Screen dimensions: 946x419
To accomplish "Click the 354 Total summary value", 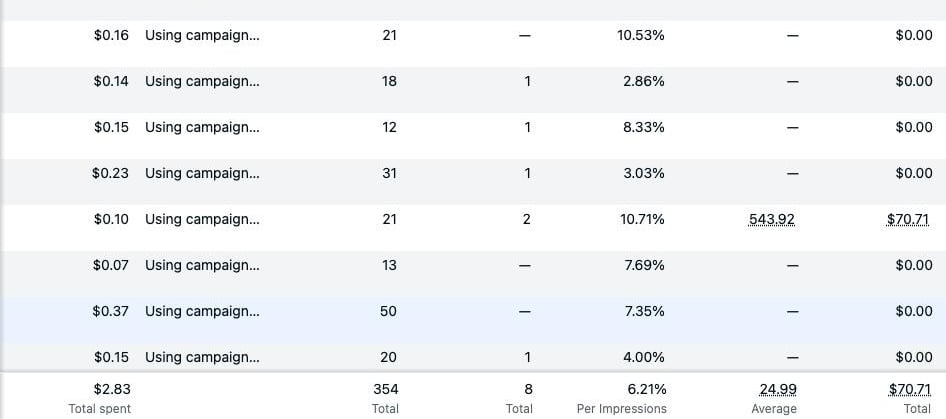I will (x=385, y=389).
